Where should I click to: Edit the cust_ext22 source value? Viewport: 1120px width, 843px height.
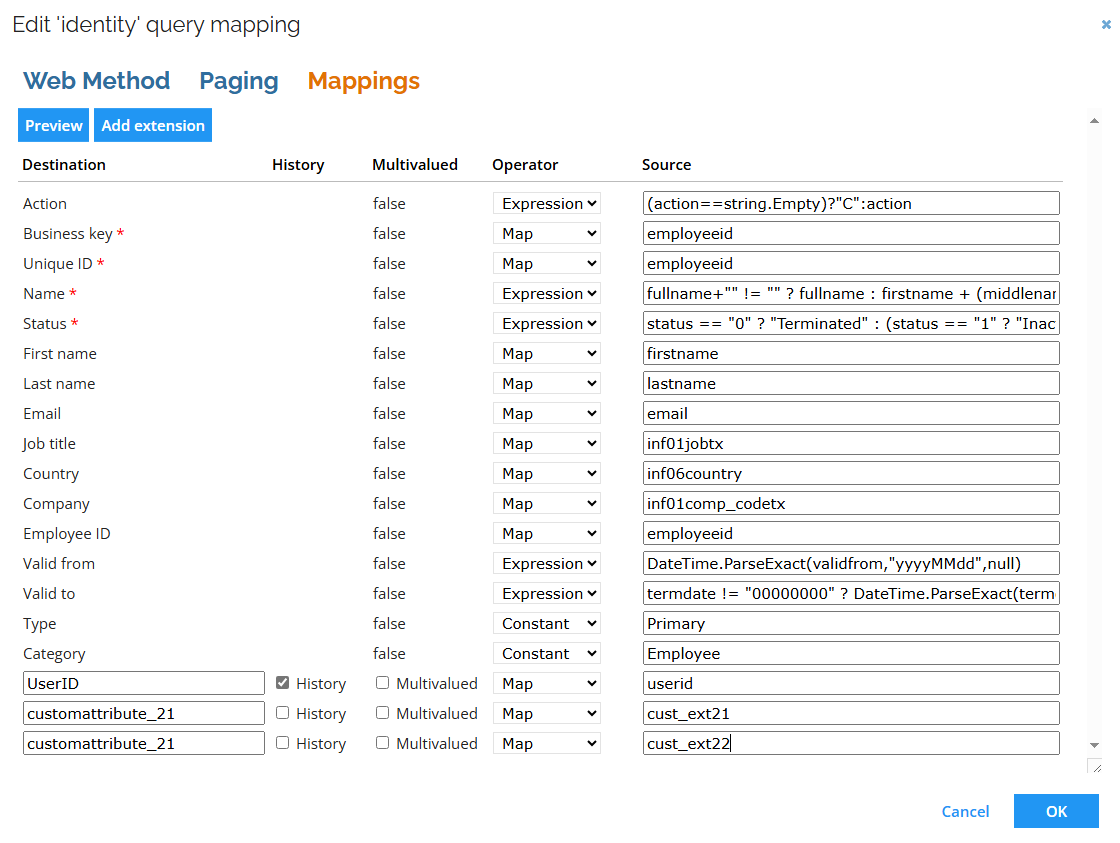pyautogui.click(x=851, y=743)
